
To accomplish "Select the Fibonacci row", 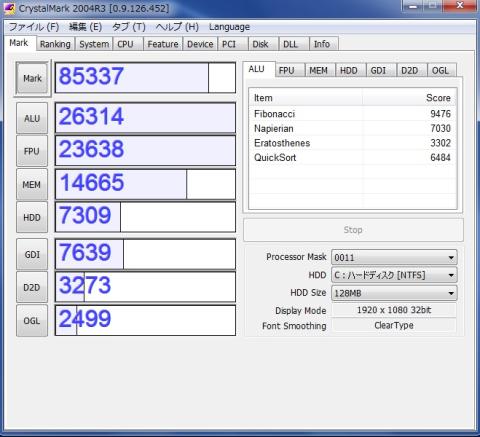I will tap(353, 114).
